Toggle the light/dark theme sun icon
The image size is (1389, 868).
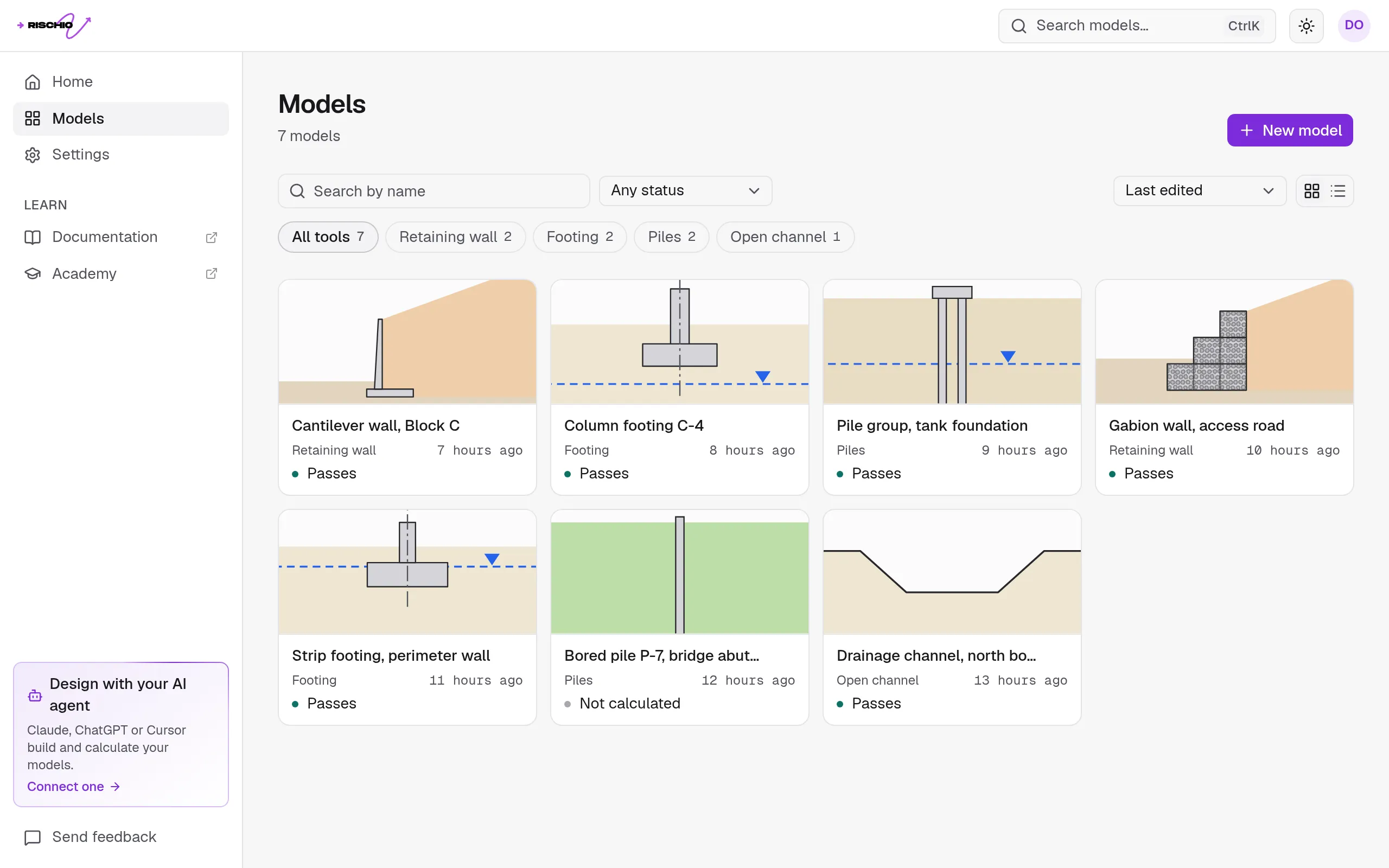point(1306,26)
